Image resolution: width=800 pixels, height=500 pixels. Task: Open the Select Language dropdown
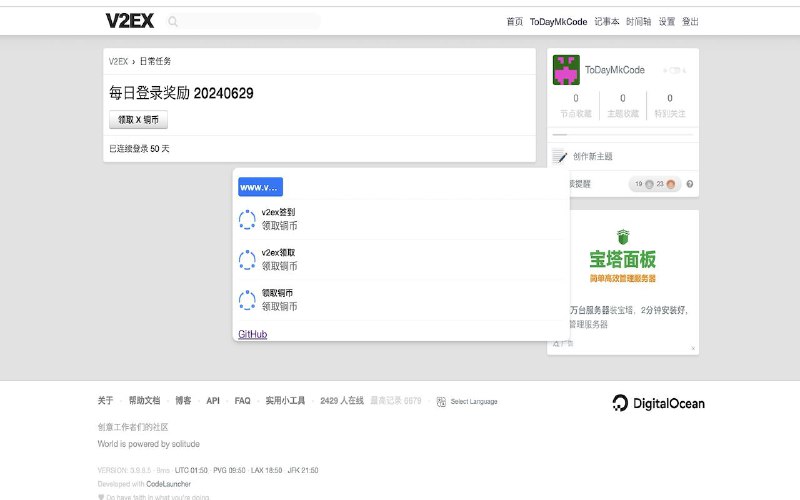[474, 402]
